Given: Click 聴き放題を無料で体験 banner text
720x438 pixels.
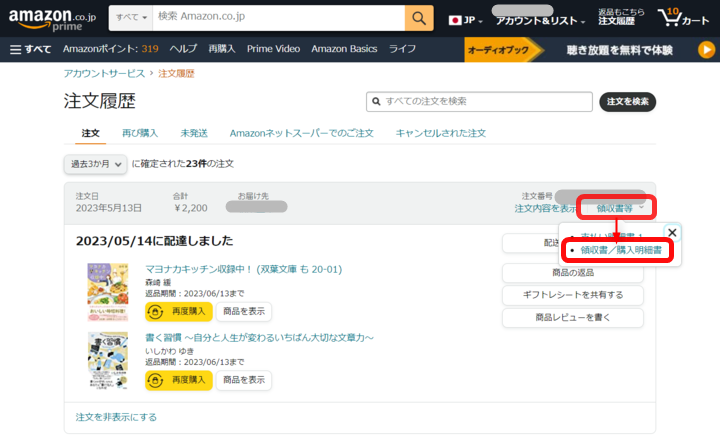Looking at the screenshot, I should point(619,50).
